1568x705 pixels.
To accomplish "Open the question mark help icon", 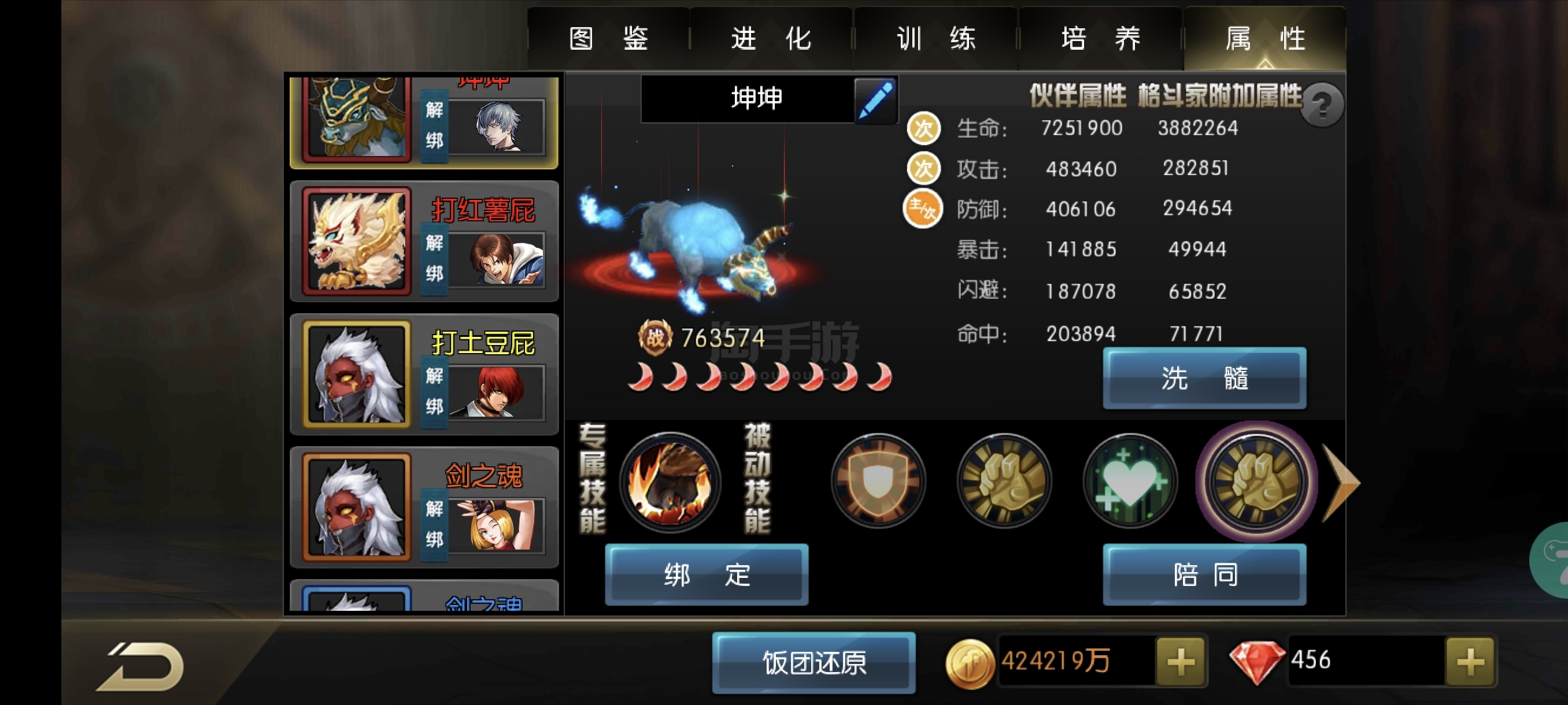I will click(1322, 106).
